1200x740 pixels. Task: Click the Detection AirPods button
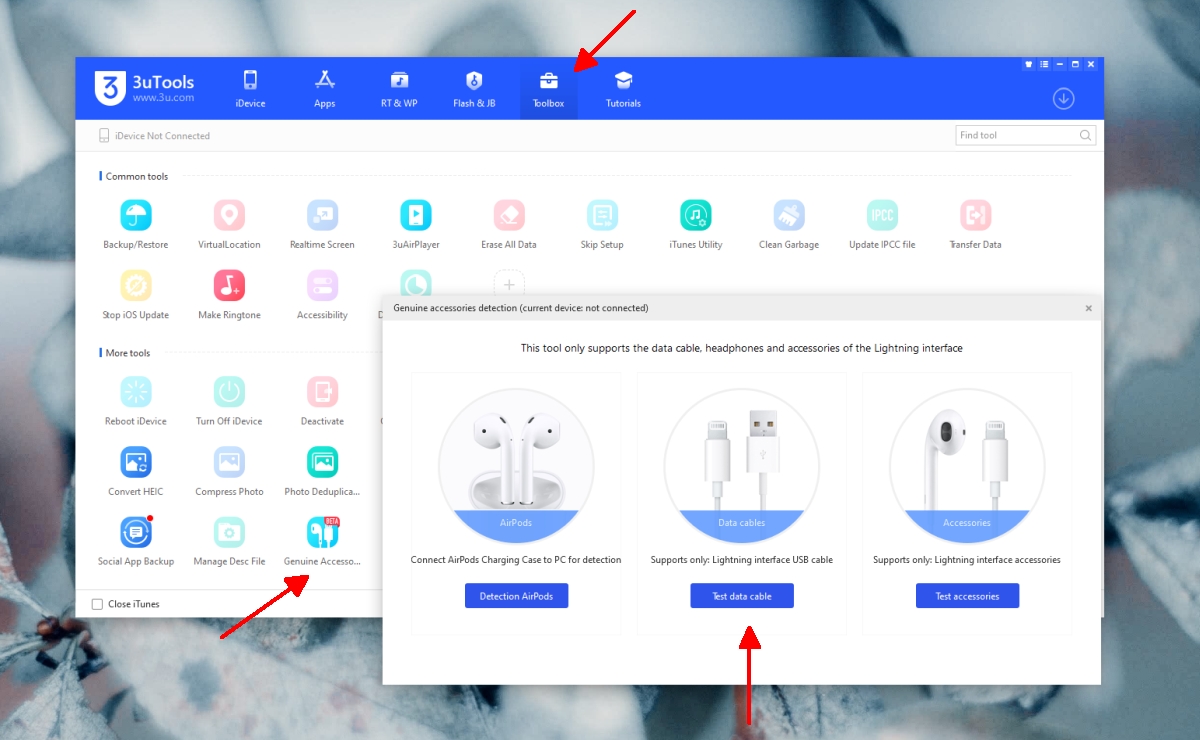coord(516,595)
